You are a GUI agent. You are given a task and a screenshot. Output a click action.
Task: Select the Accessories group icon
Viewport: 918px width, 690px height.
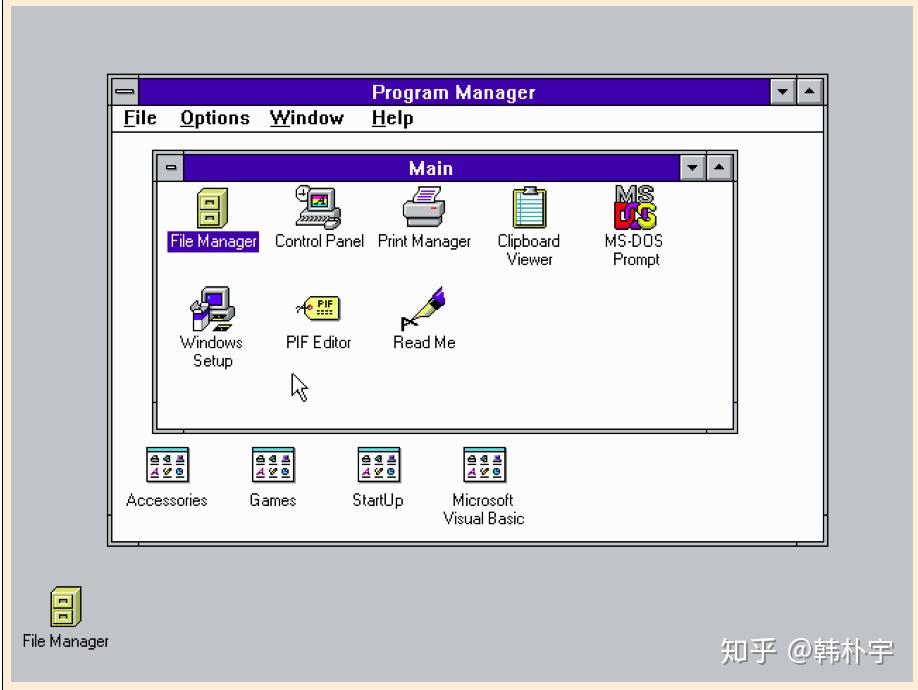click(166, 464)
